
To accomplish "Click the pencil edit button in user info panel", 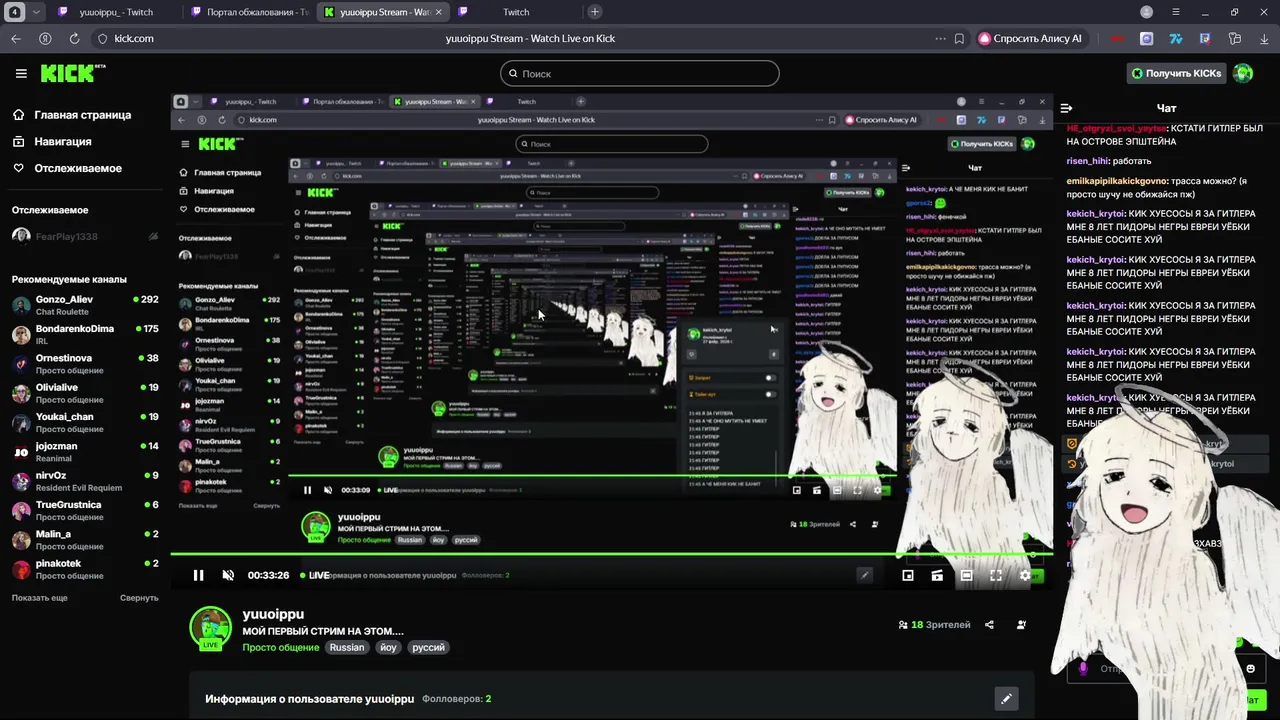I will tap(1006, 699).
